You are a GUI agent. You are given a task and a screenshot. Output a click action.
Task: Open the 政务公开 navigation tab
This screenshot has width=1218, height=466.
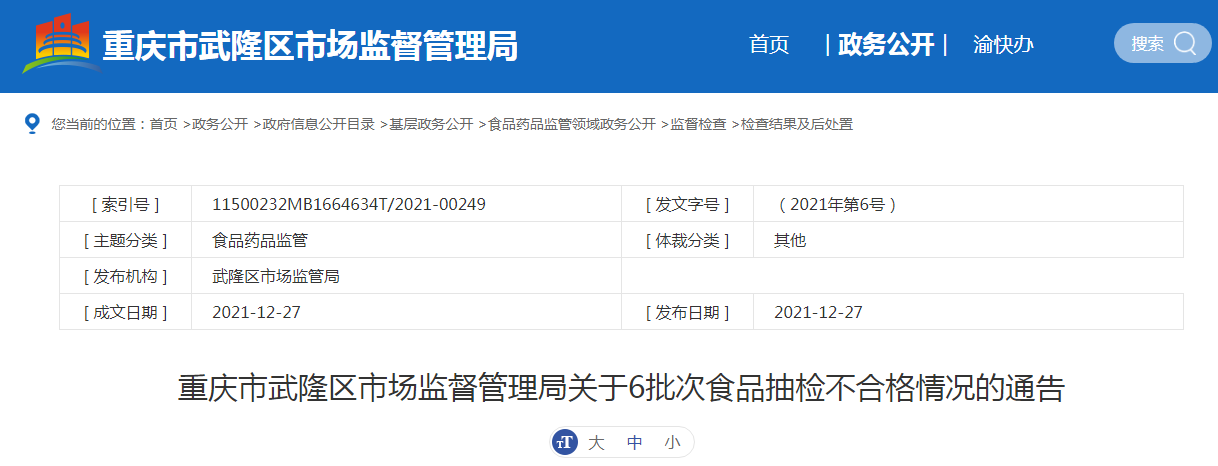885,44
